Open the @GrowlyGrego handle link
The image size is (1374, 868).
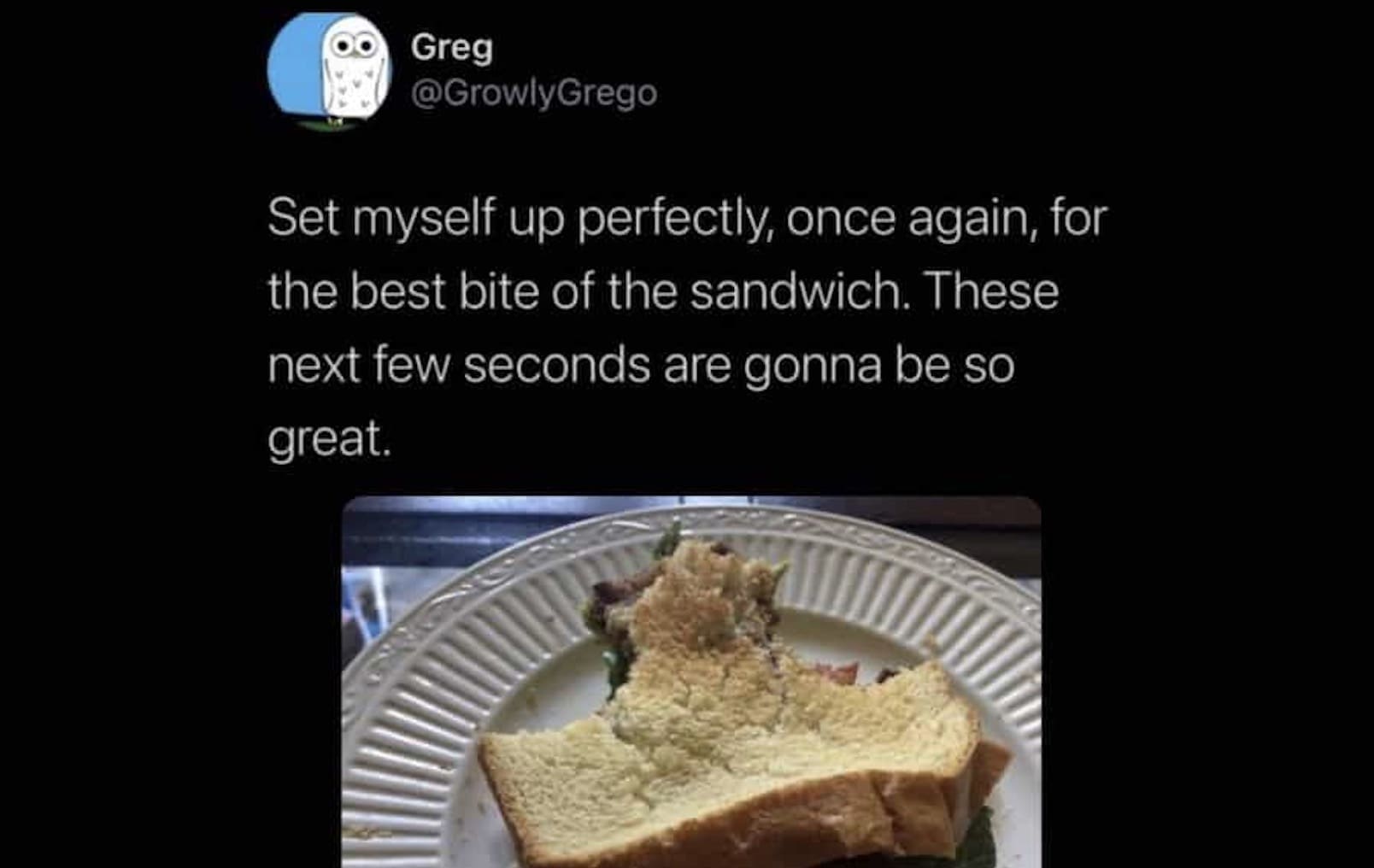pos(534,92)
